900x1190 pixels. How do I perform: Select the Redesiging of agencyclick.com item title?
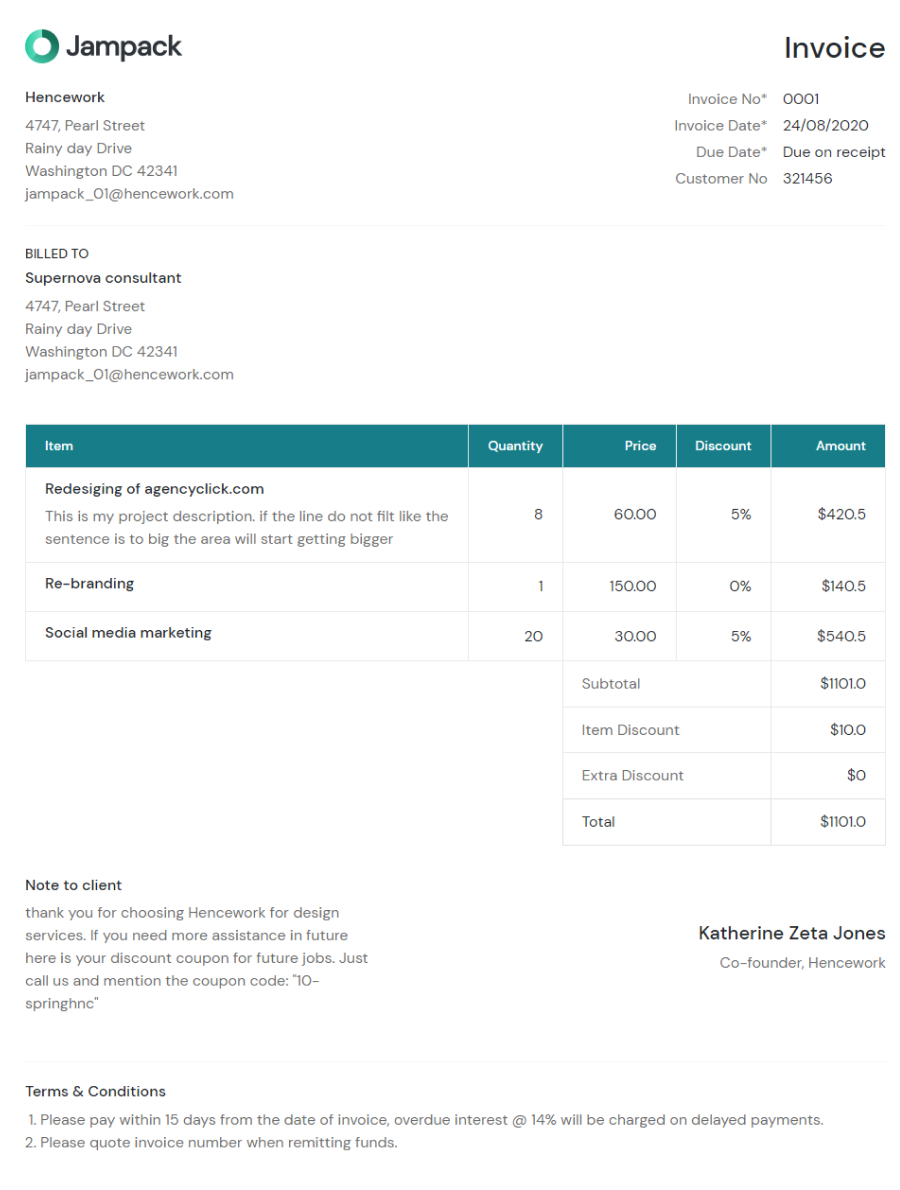(154, 489)
